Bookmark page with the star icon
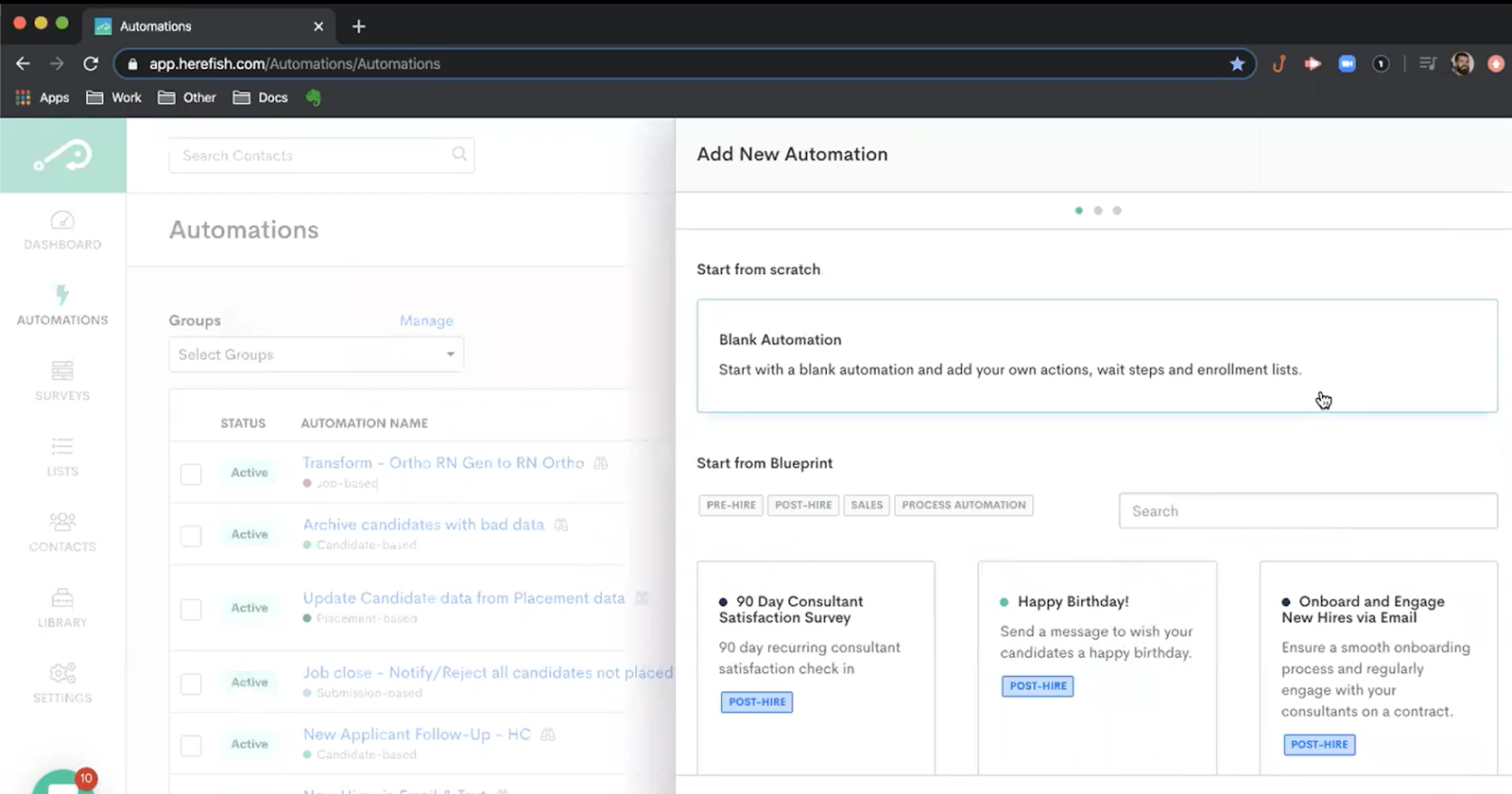Screen dimensions: 1512x794 point(1237,63)
